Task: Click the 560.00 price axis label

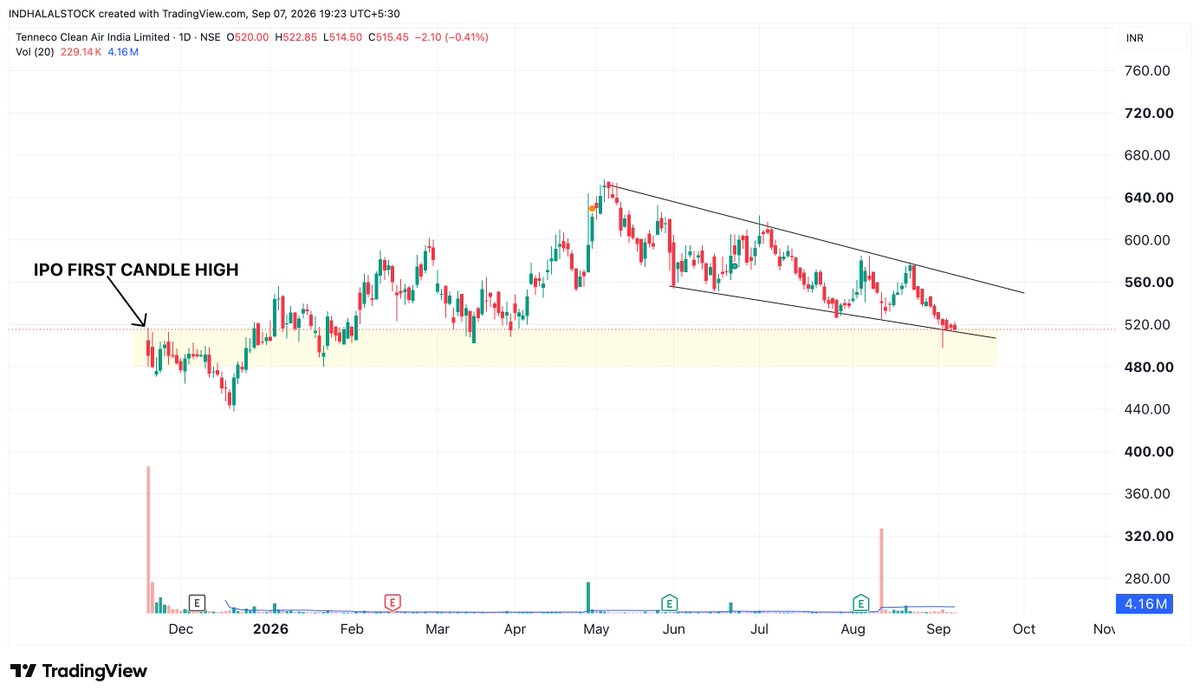Action: (x=1147, y=282)
